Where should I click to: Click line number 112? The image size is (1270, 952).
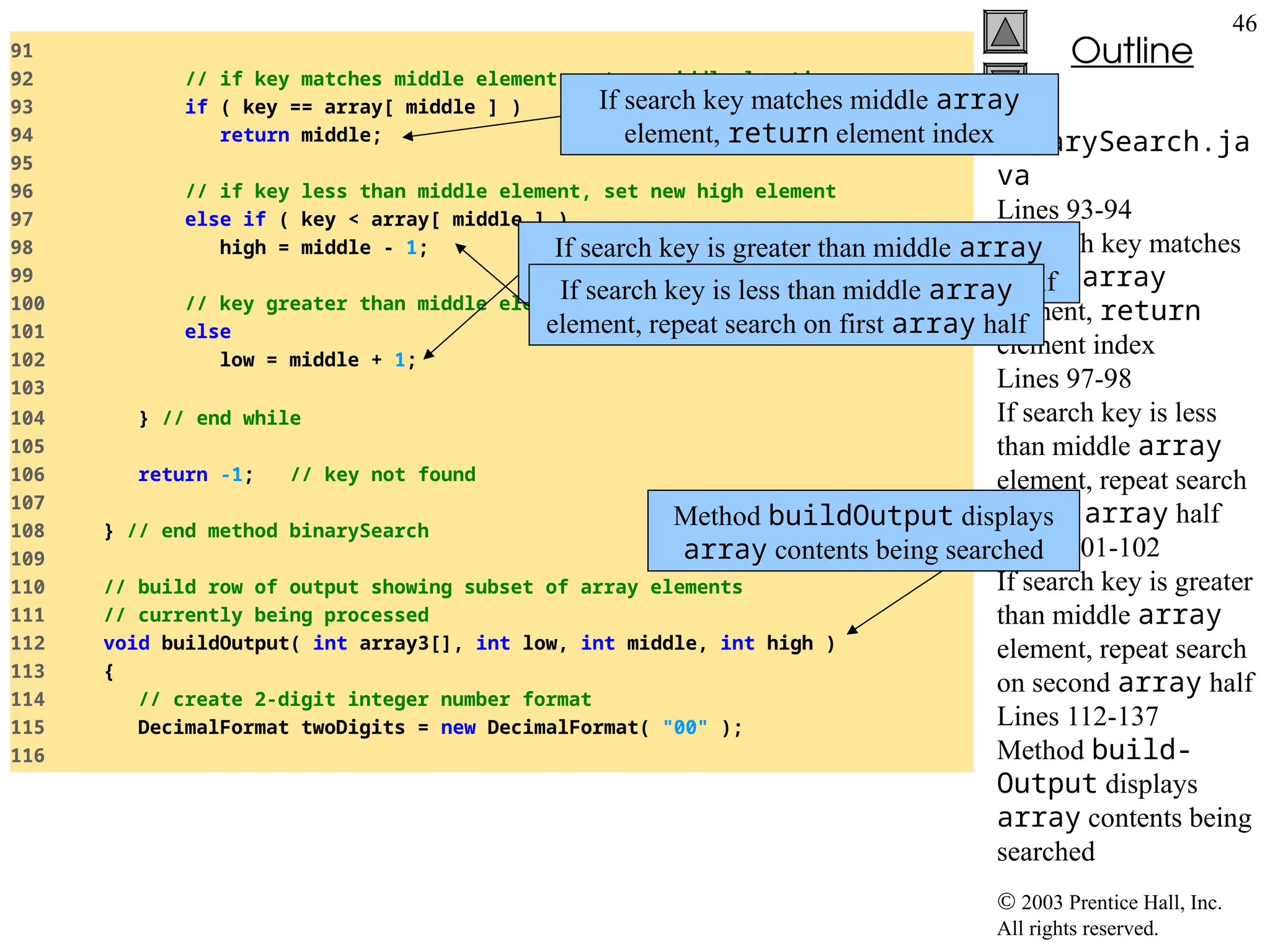28,643
